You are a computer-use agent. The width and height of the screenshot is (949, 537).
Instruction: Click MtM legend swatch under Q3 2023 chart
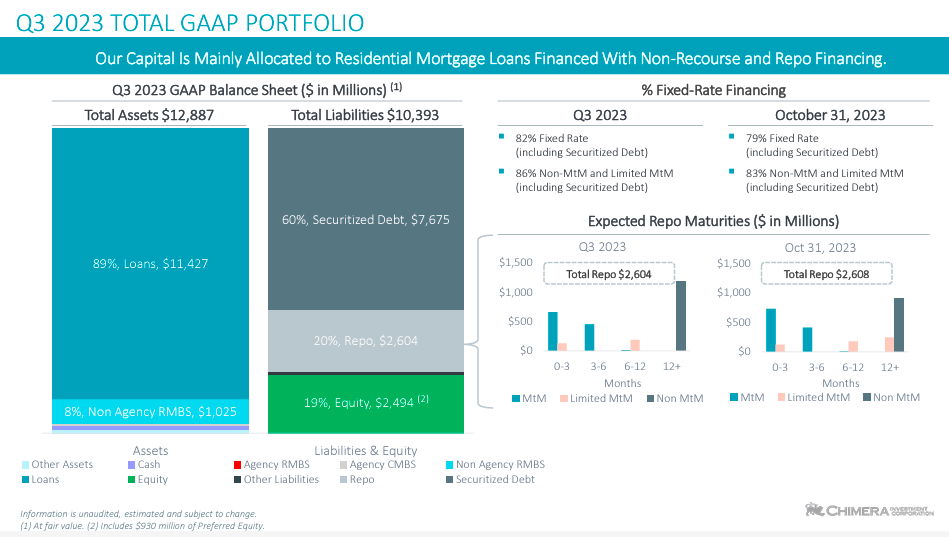516,398
